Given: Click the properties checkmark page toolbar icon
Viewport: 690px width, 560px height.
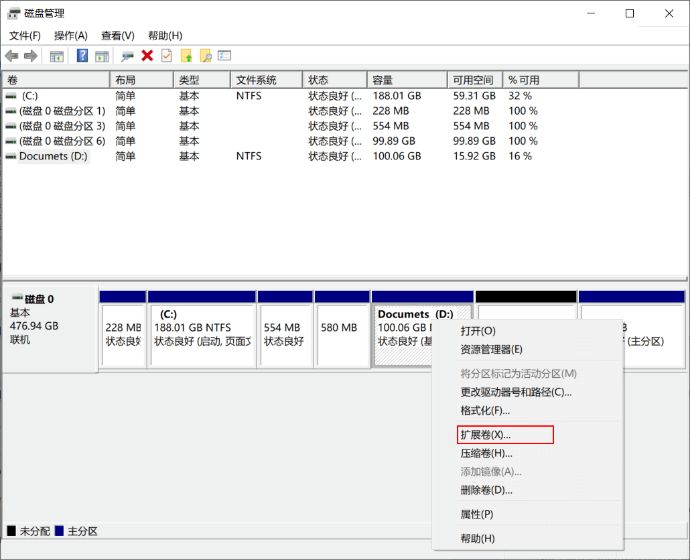Looking at the screenshot, I should tap(166, 56).
